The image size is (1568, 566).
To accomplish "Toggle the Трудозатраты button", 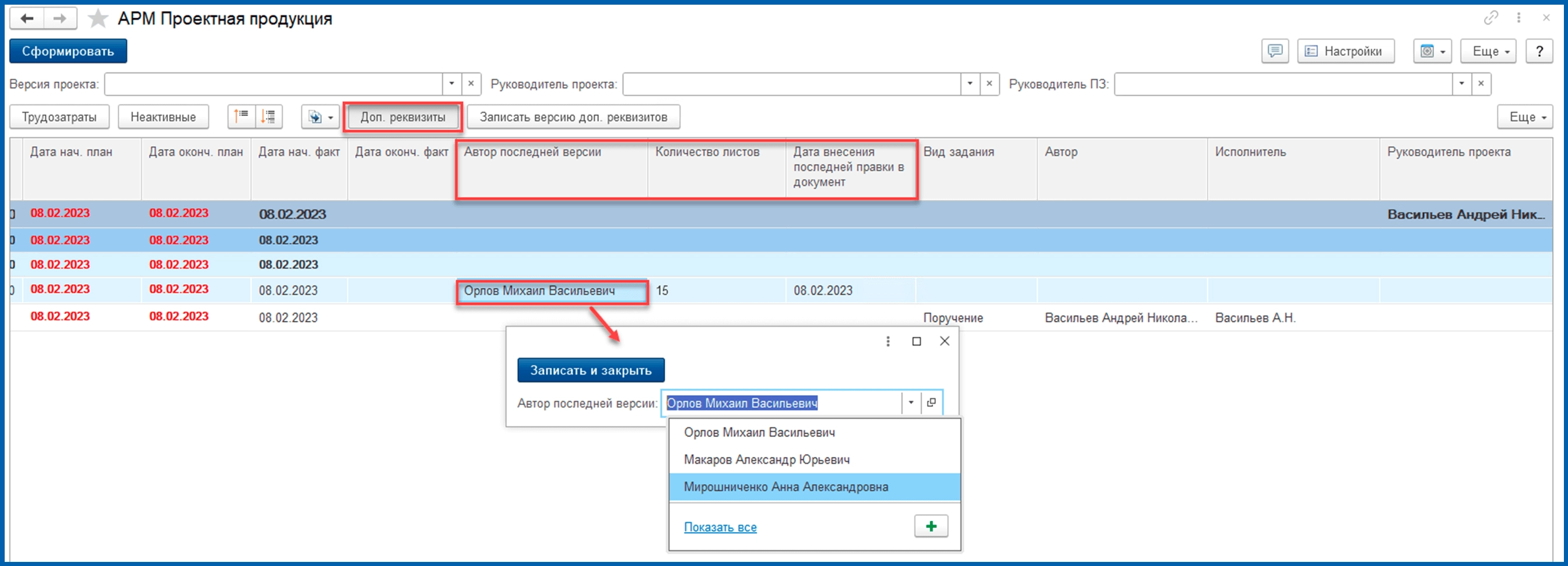I will point(59,117).
